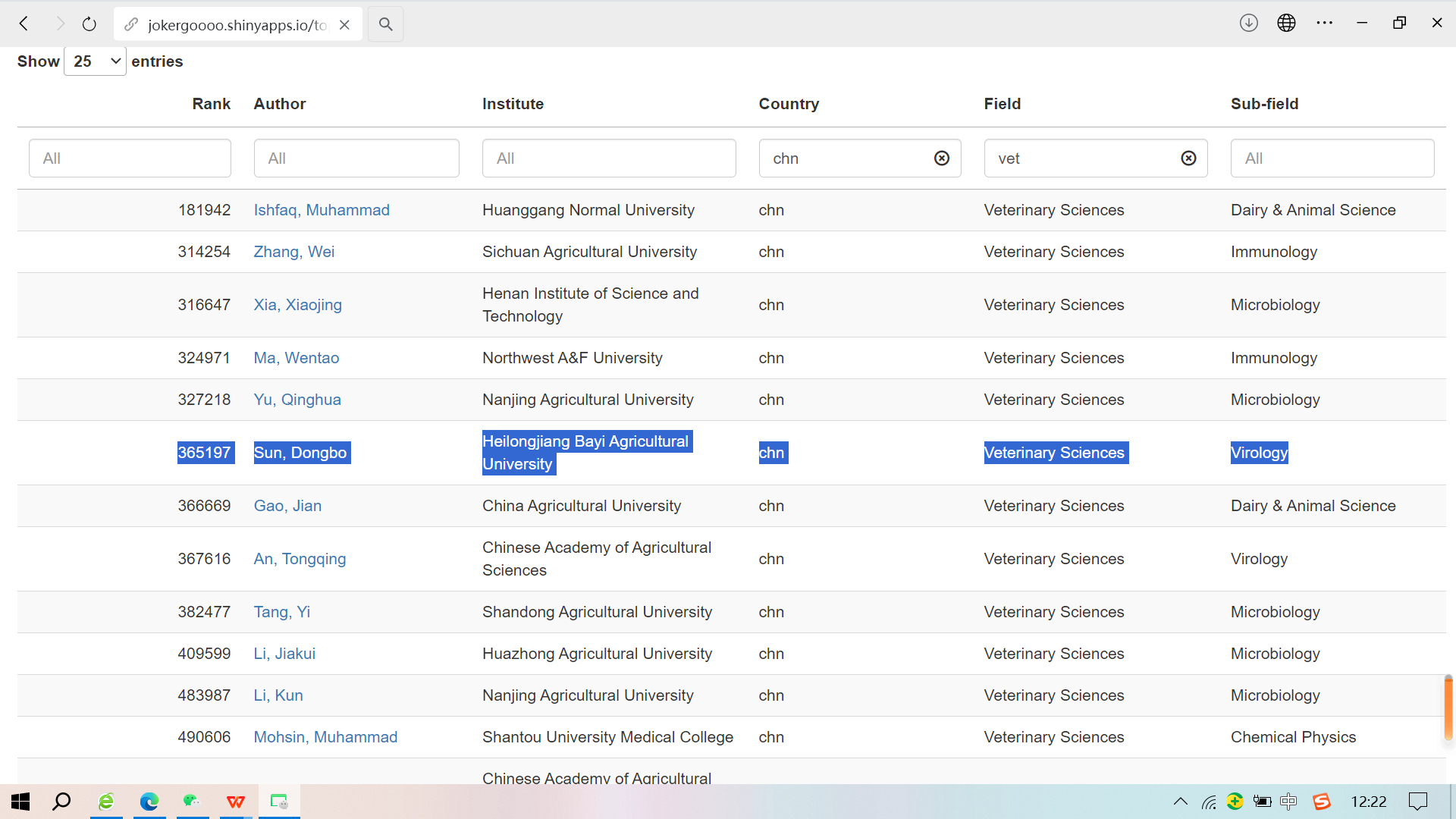This screenshot has height=819, width=1456.
Task: Open the Show entries dropdown
Action: point(96,61)
